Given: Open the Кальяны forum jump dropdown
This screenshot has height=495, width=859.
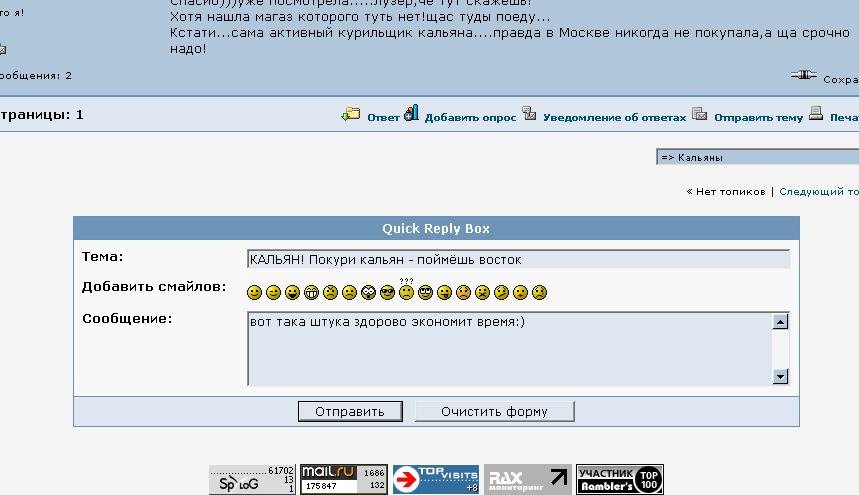Looking at the screenshot, I should (x=757, y=157).
